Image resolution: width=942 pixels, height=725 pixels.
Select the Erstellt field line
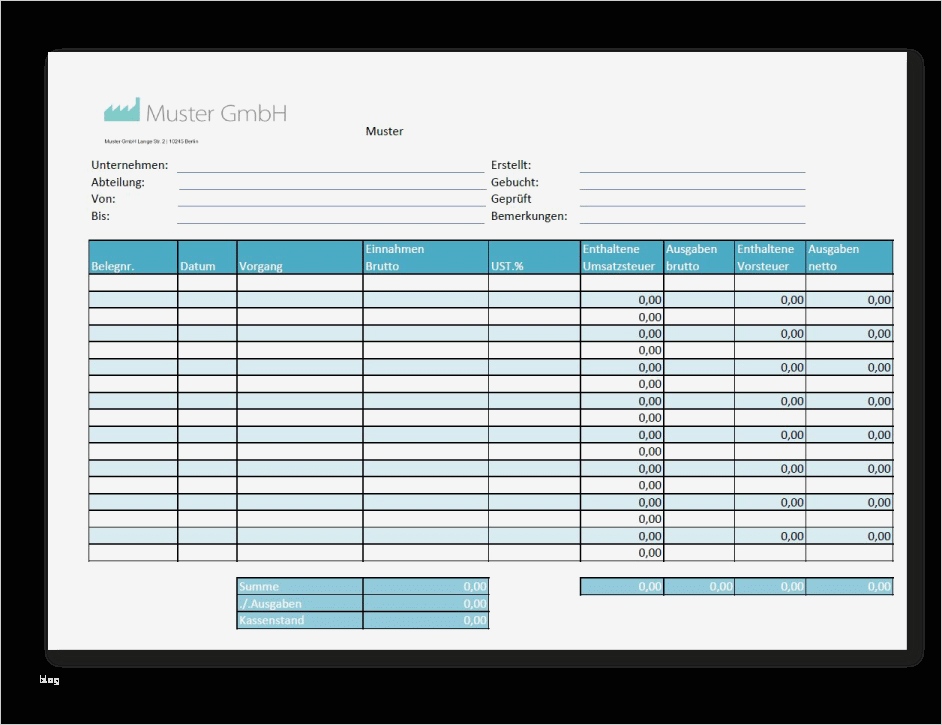[x=692, y=170]
